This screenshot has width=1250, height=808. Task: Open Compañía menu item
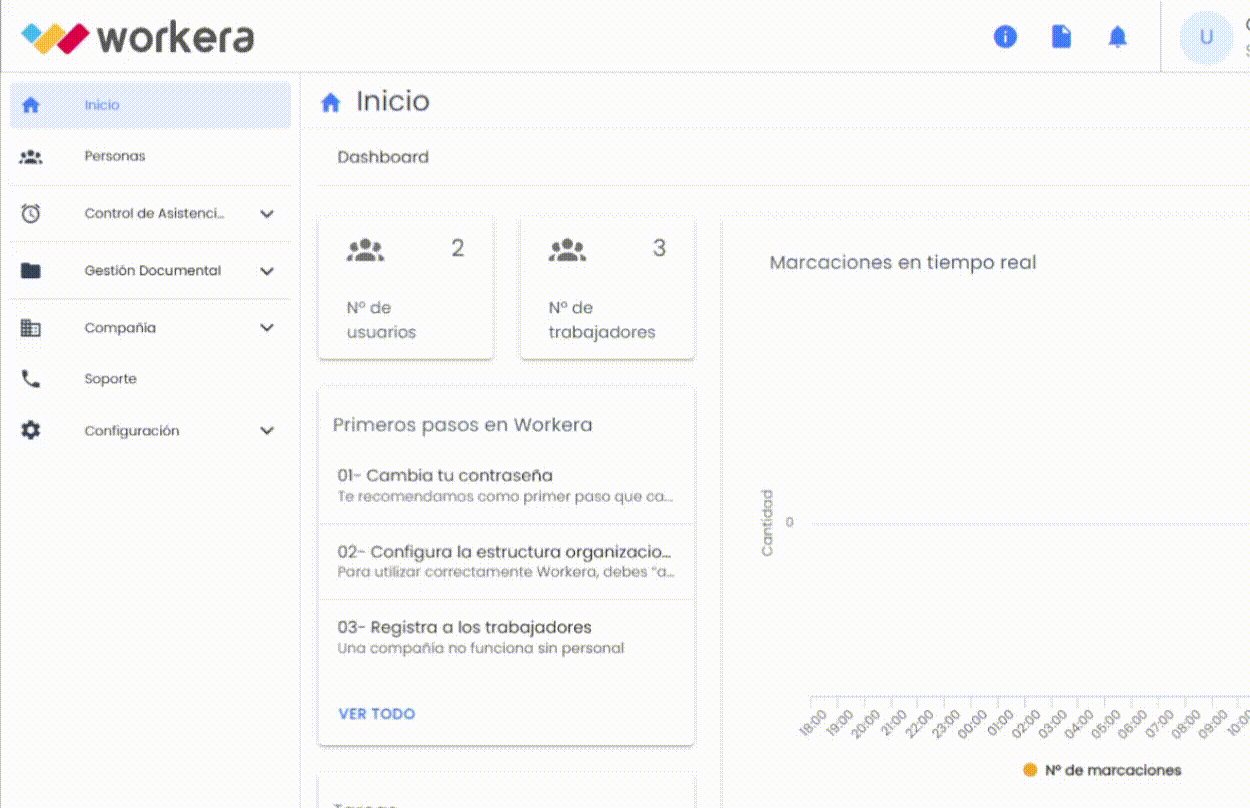click(x=150, y=327)
